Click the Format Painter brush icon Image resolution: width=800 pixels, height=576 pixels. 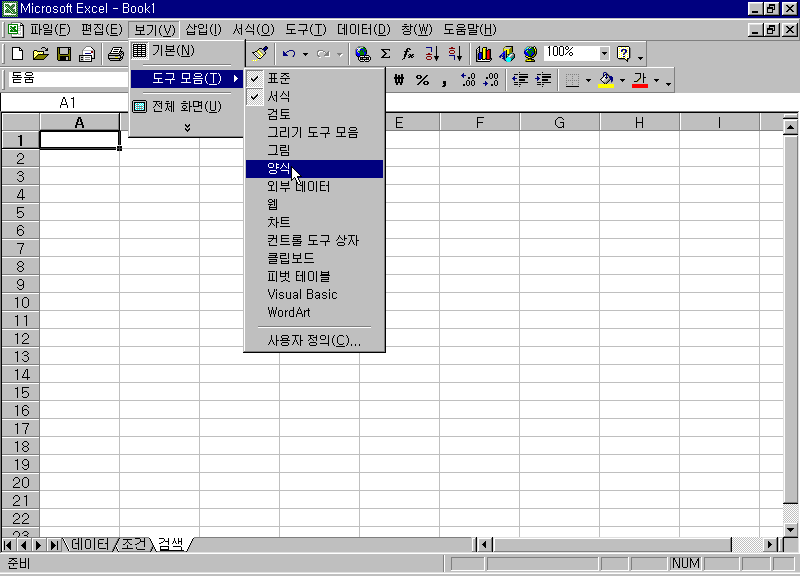coord(260,53)
